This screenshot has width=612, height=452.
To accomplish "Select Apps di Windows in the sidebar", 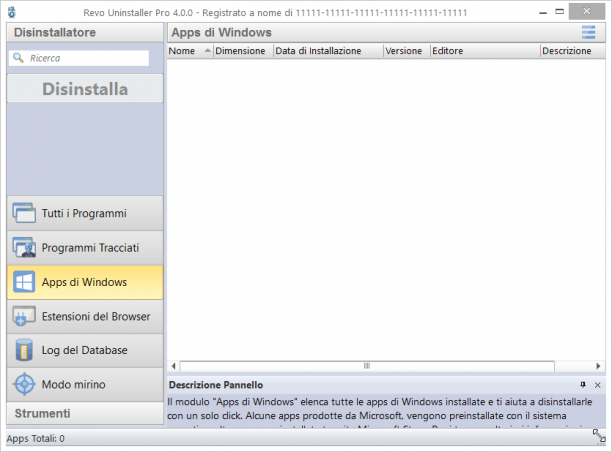I will (85, 282).
